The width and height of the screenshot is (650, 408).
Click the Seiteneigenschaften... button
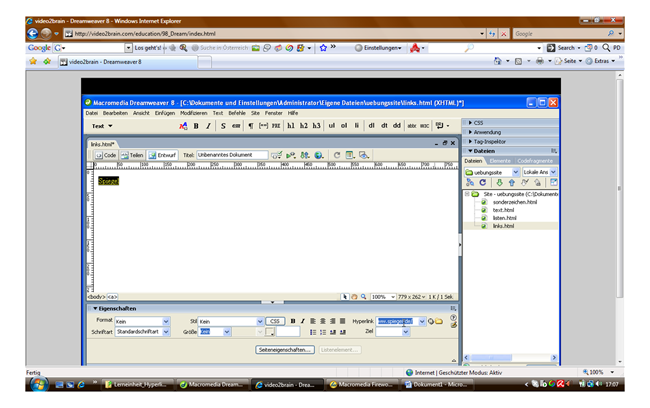[x=285, y=350]
